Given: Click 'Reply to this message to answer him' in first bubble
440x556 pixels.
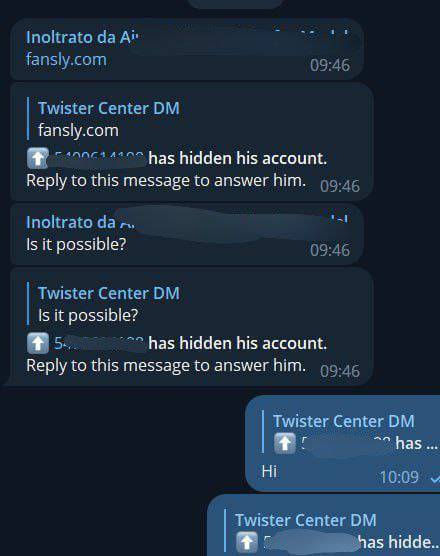Looking at the screenshot, I should pyautogui.click(x=166, y=181).
